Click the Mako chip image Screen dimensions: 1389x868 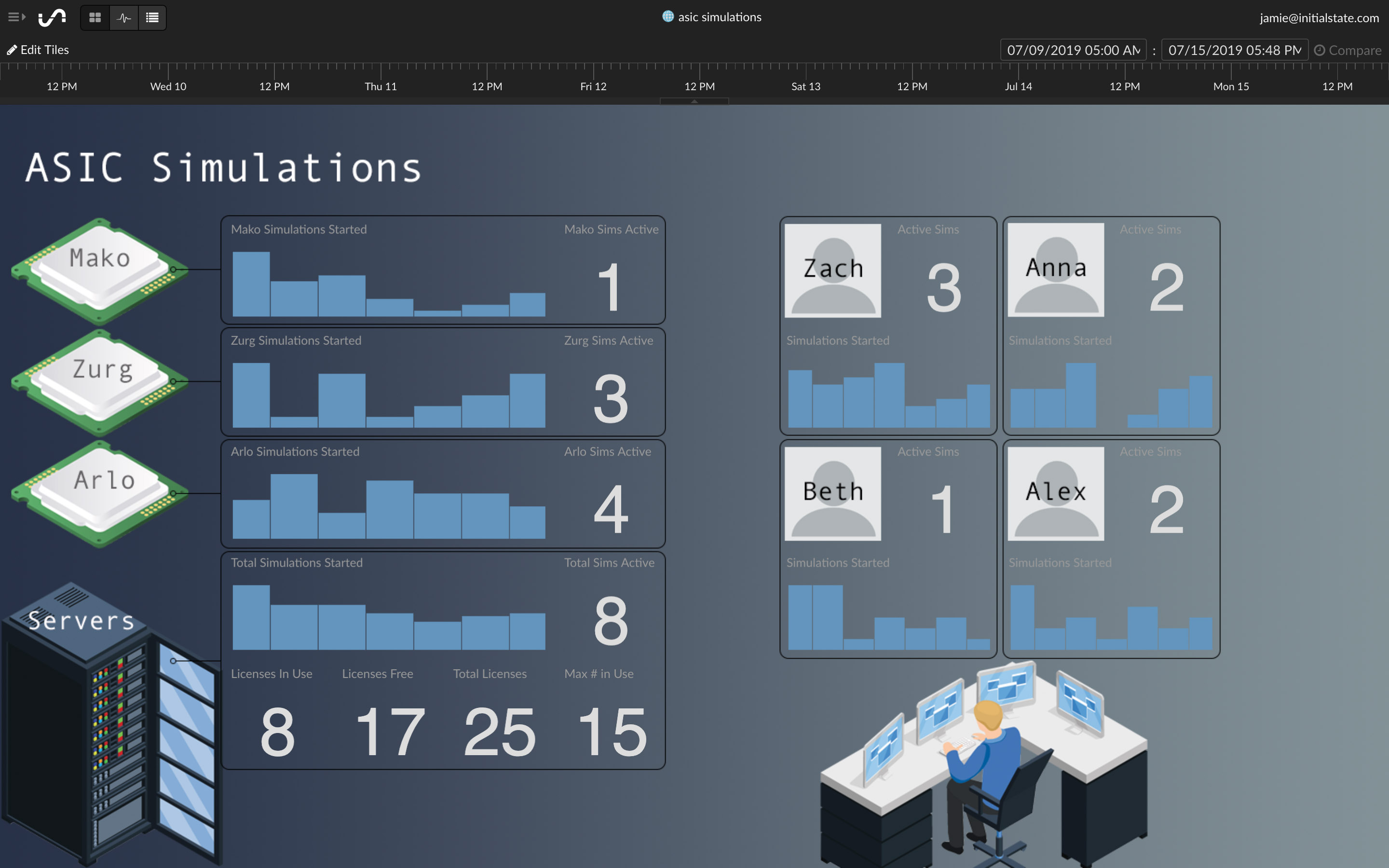[x=100, y=270]
